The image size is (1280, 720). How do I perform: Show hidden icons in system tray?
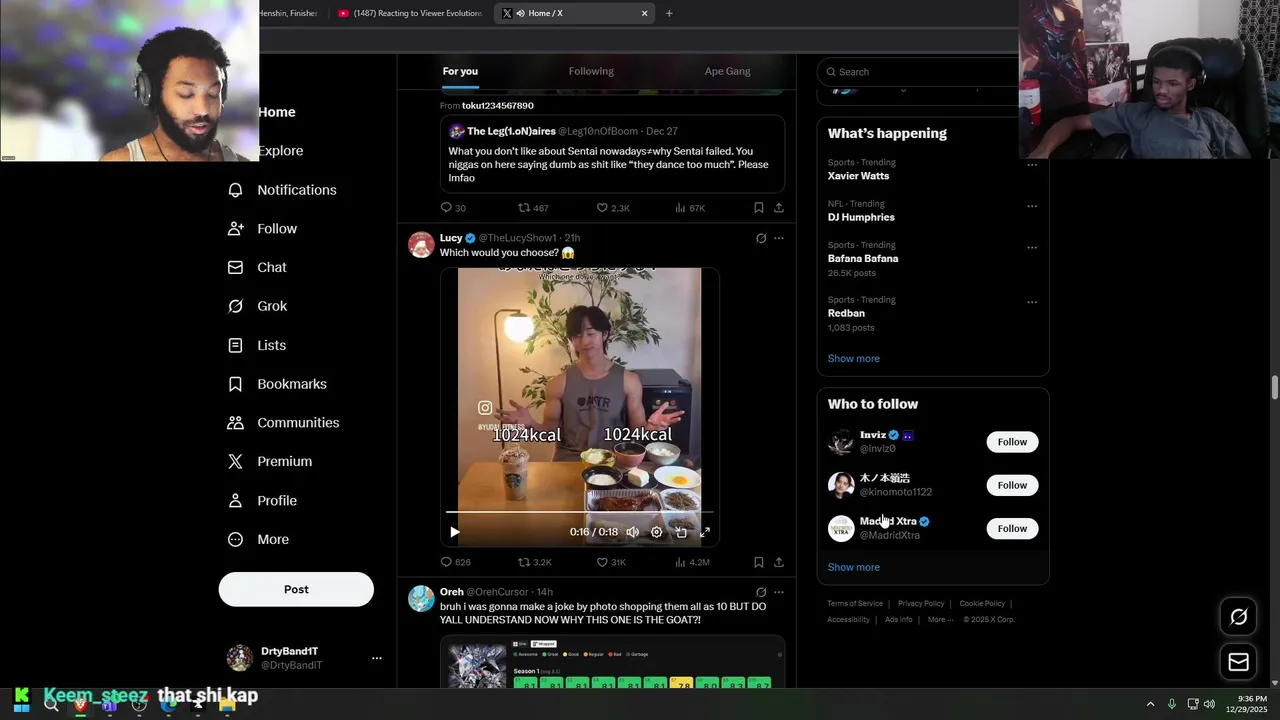coord(1150,704)
